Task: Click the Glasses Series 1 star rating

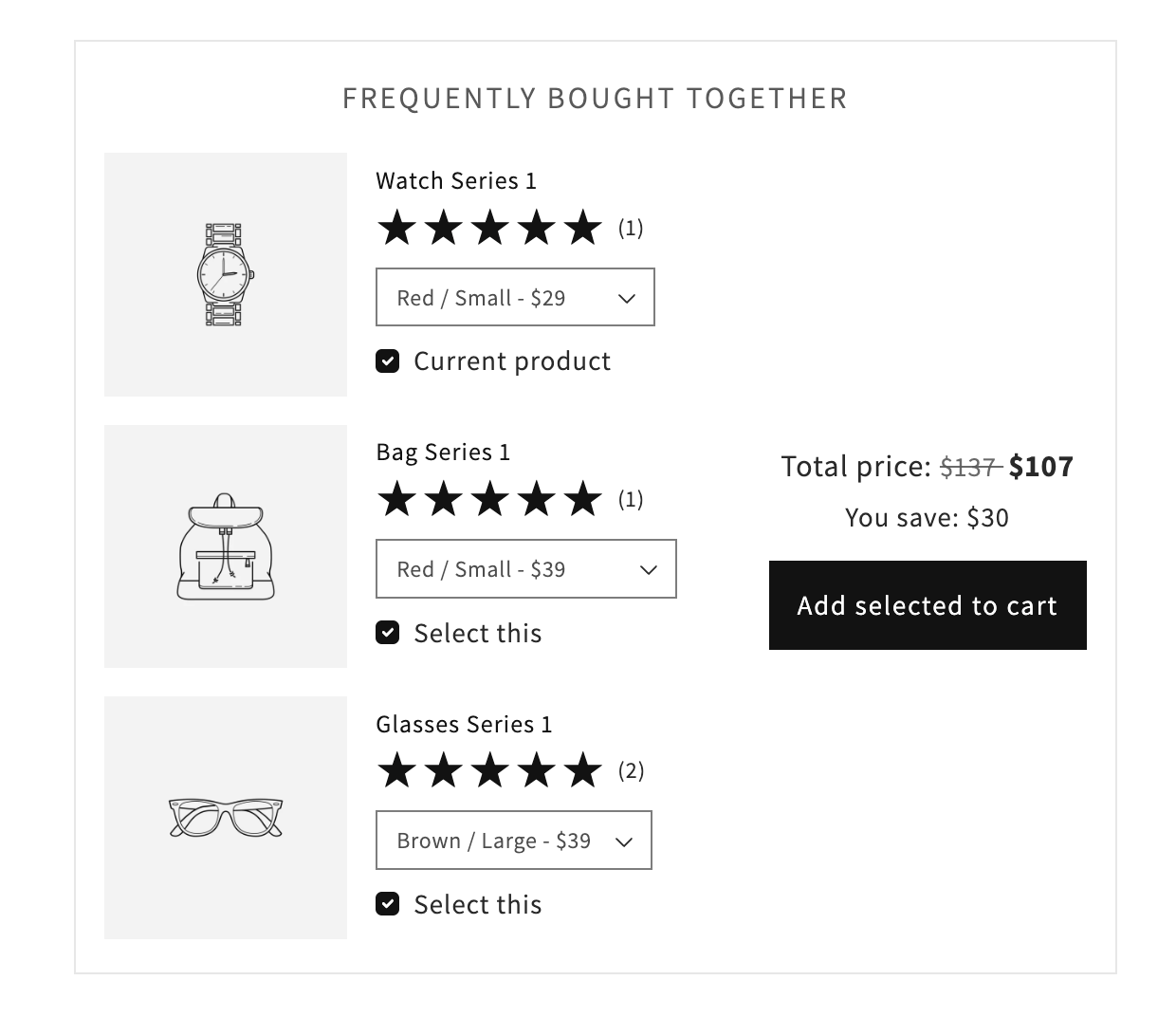Action: click(x=489, y=770)
